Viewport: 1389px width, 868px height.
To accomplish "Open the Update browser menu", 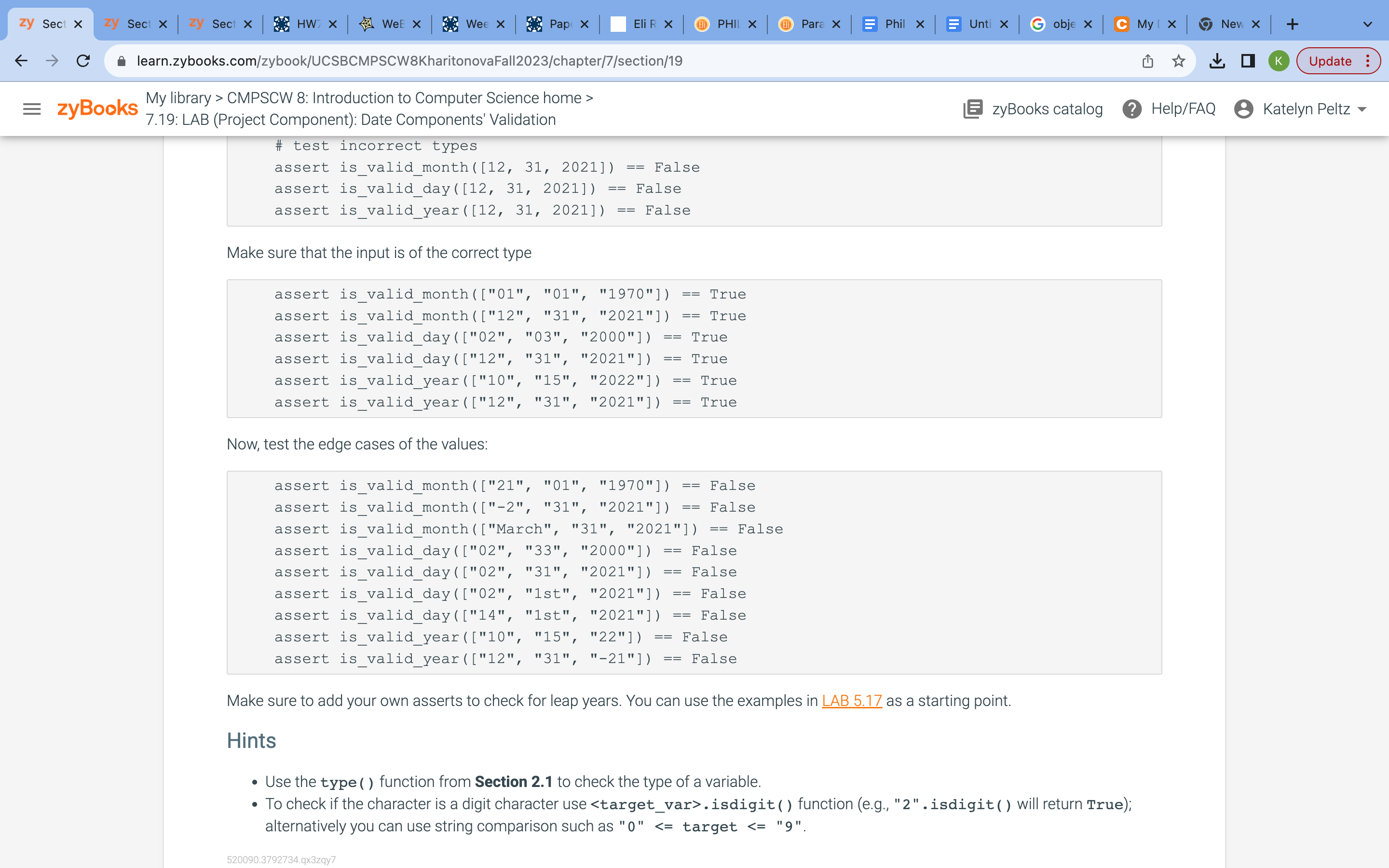I will [1338, 61].
